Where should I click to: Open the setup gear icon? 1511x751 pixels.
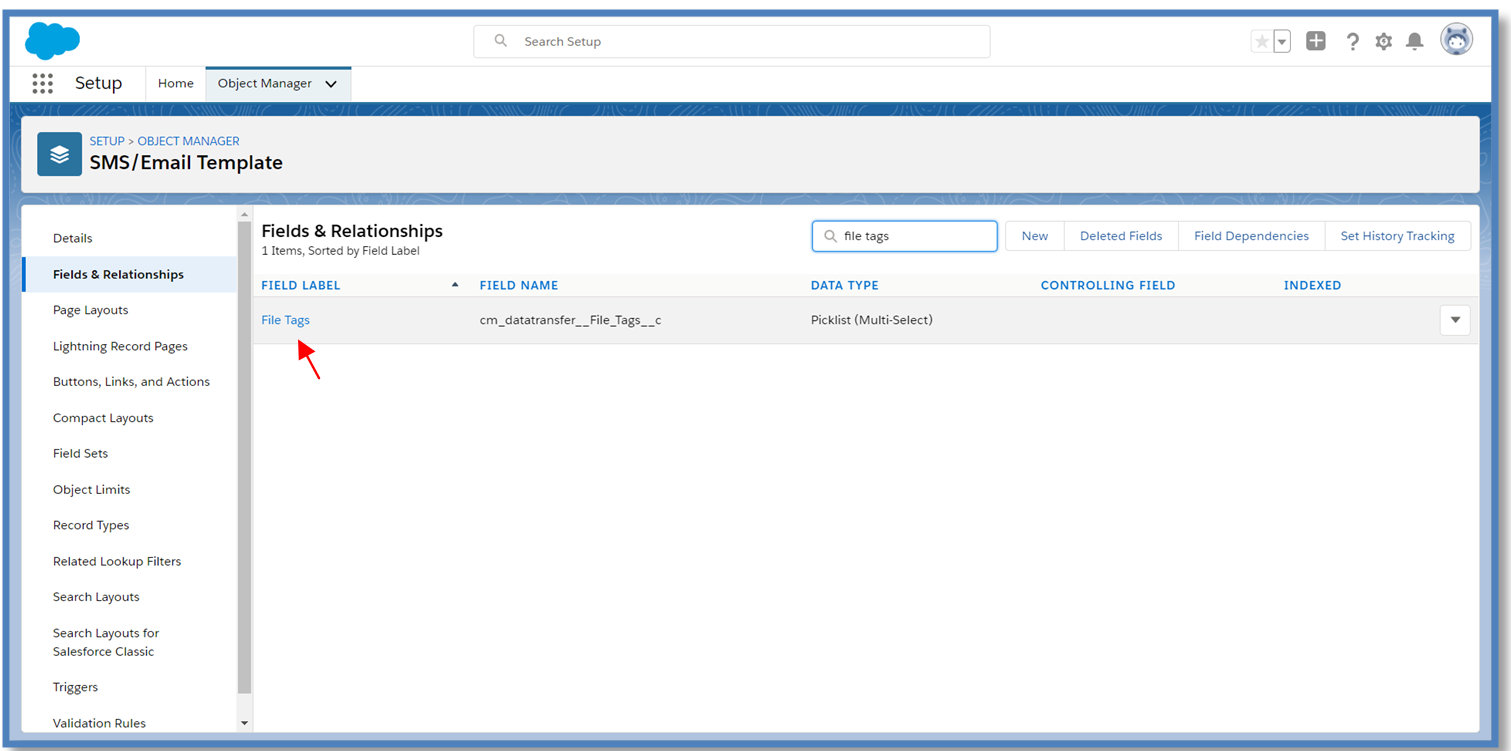(1384, 41)
